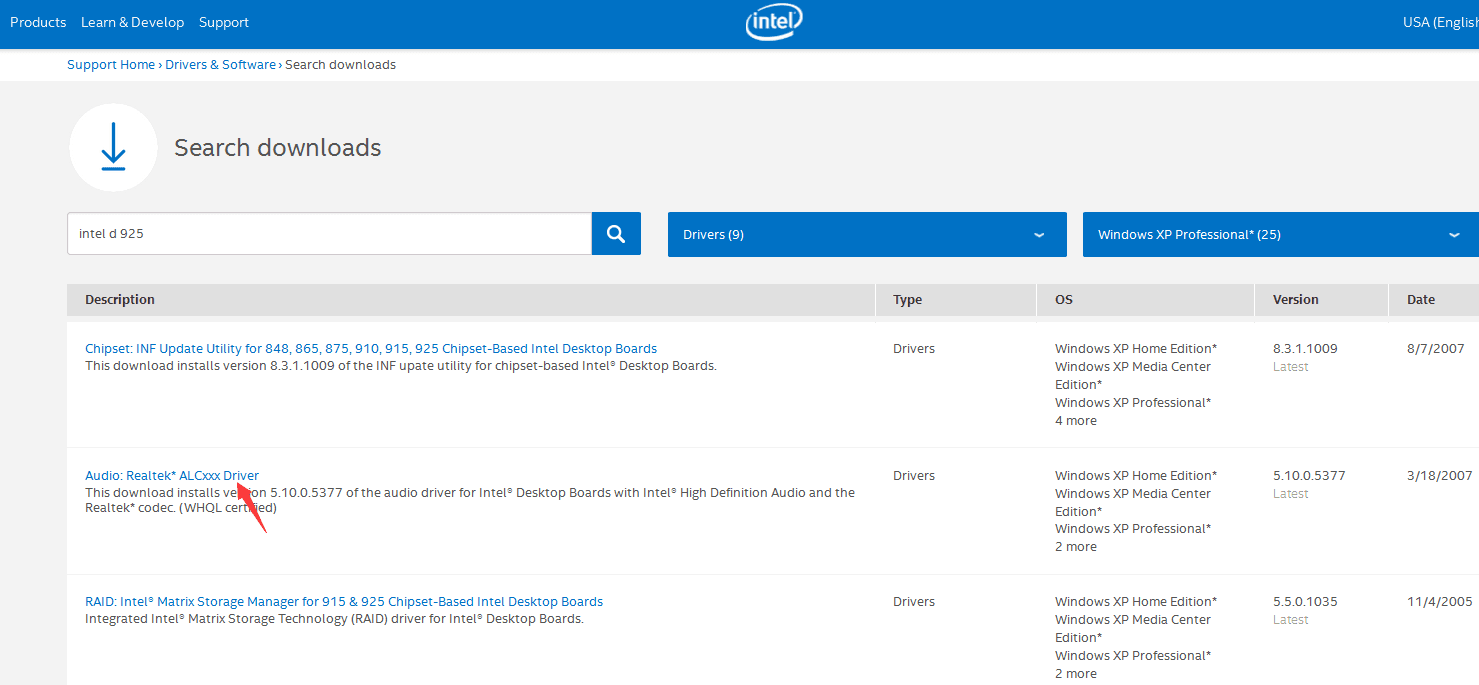Select version 5.5.0.1035 text
This screenshot has width=1479, height=685.
pos(1305,602)
